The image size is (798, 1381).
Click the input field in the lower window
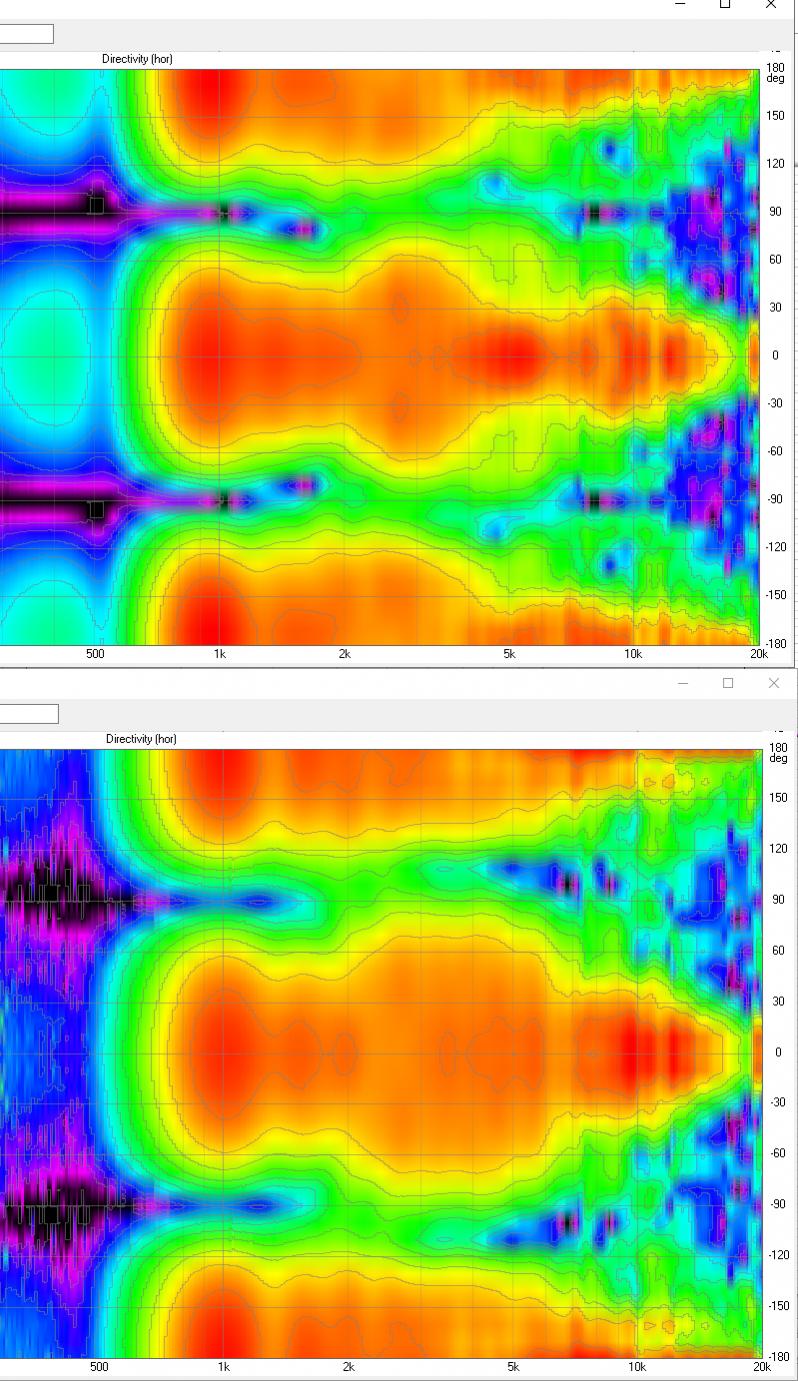(29, 713)
